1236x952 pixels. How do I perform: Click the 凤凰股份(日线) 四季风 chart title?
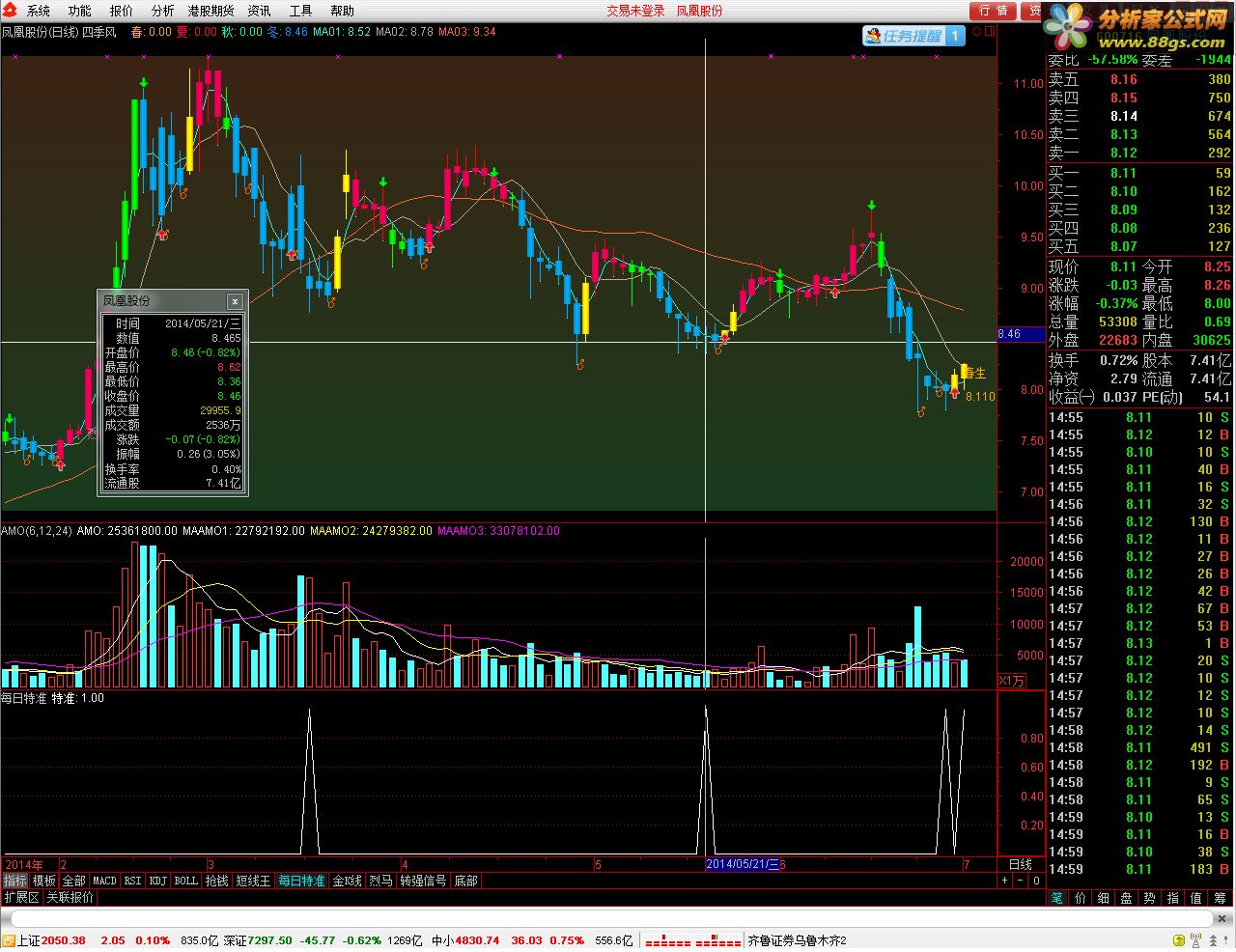click(59, 32)
